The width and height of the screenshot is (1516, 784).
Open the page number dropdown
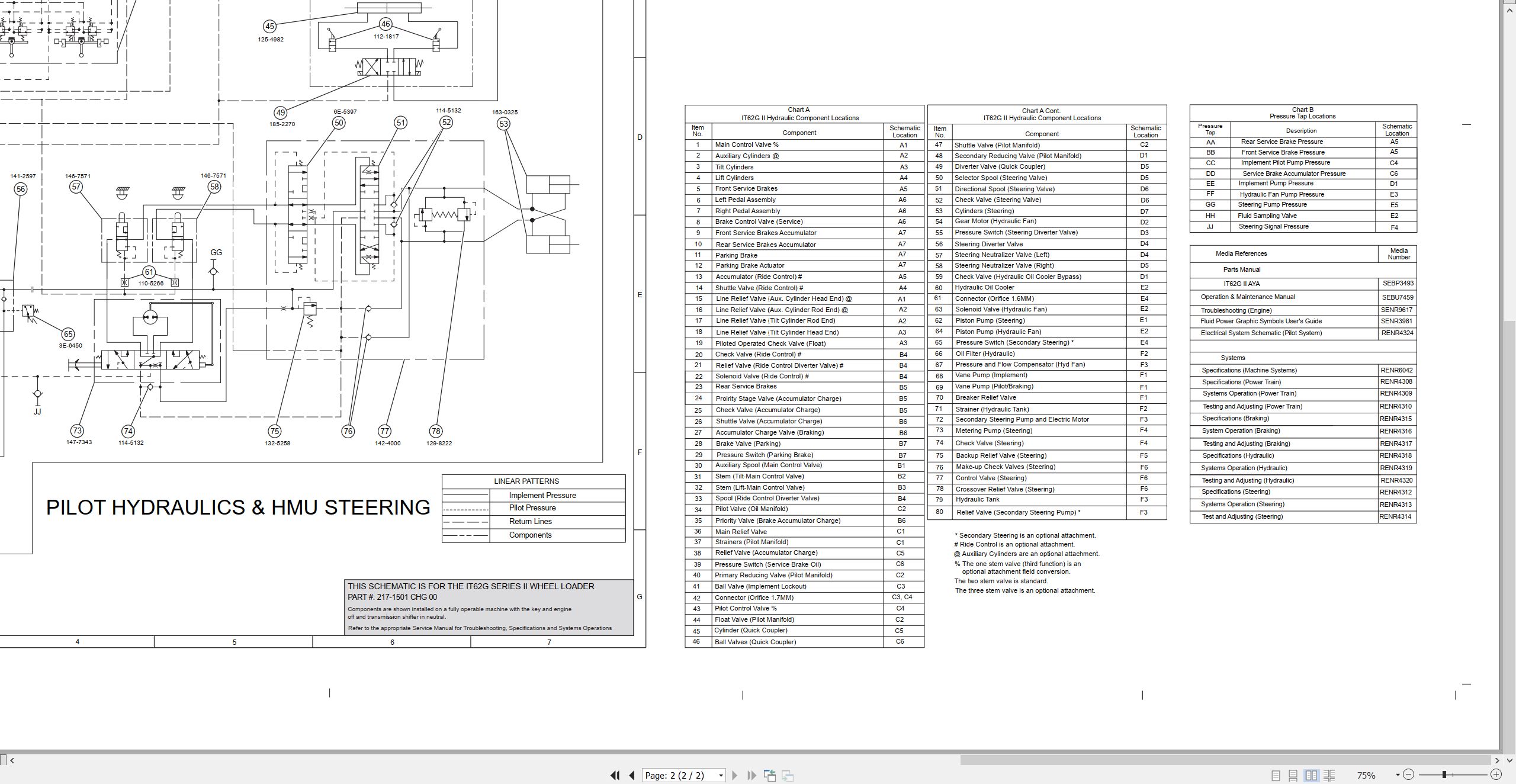pos(721,776)
